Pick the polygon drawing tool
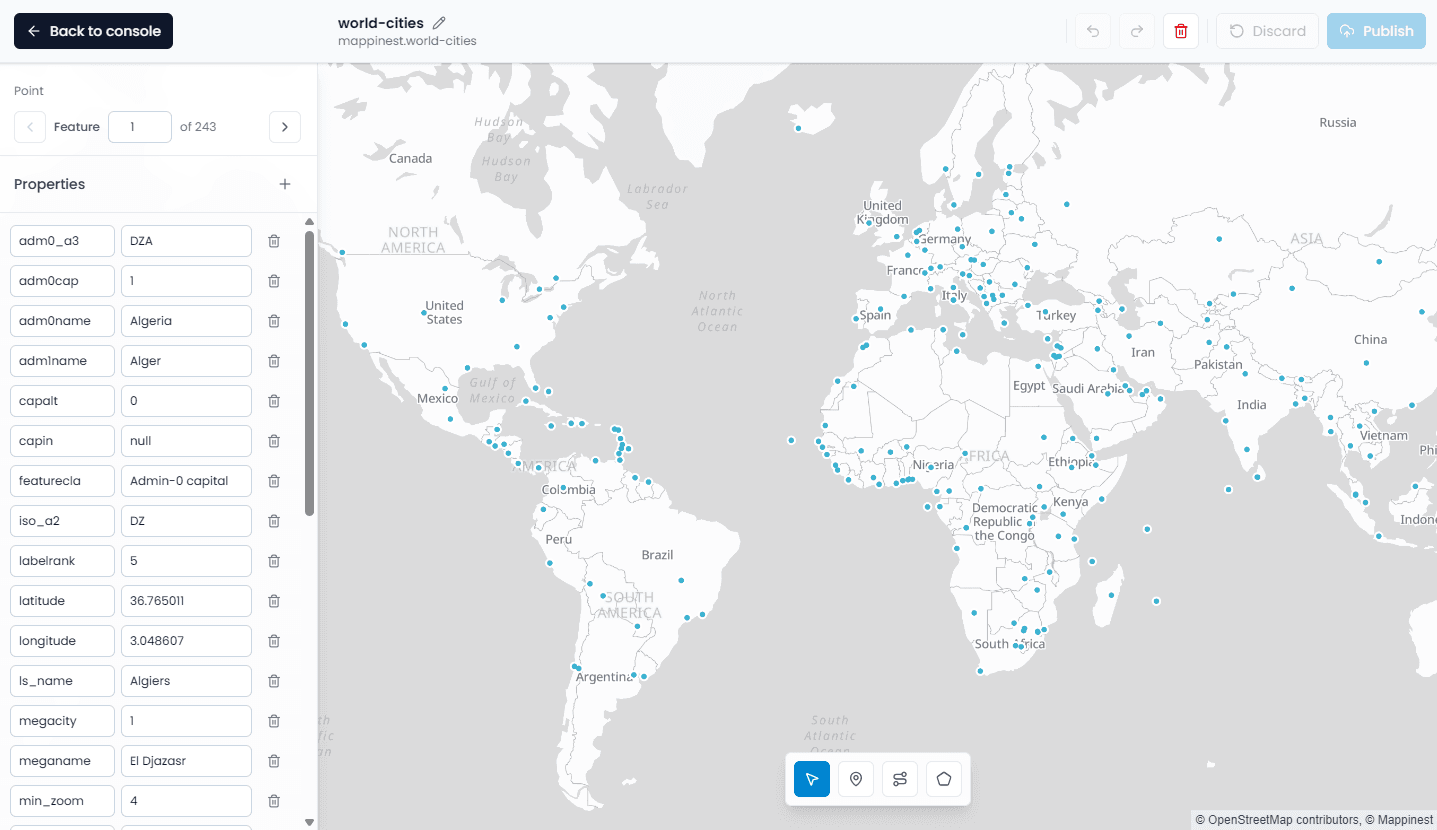The image size is (1437, 830). (x=944, y=779)
